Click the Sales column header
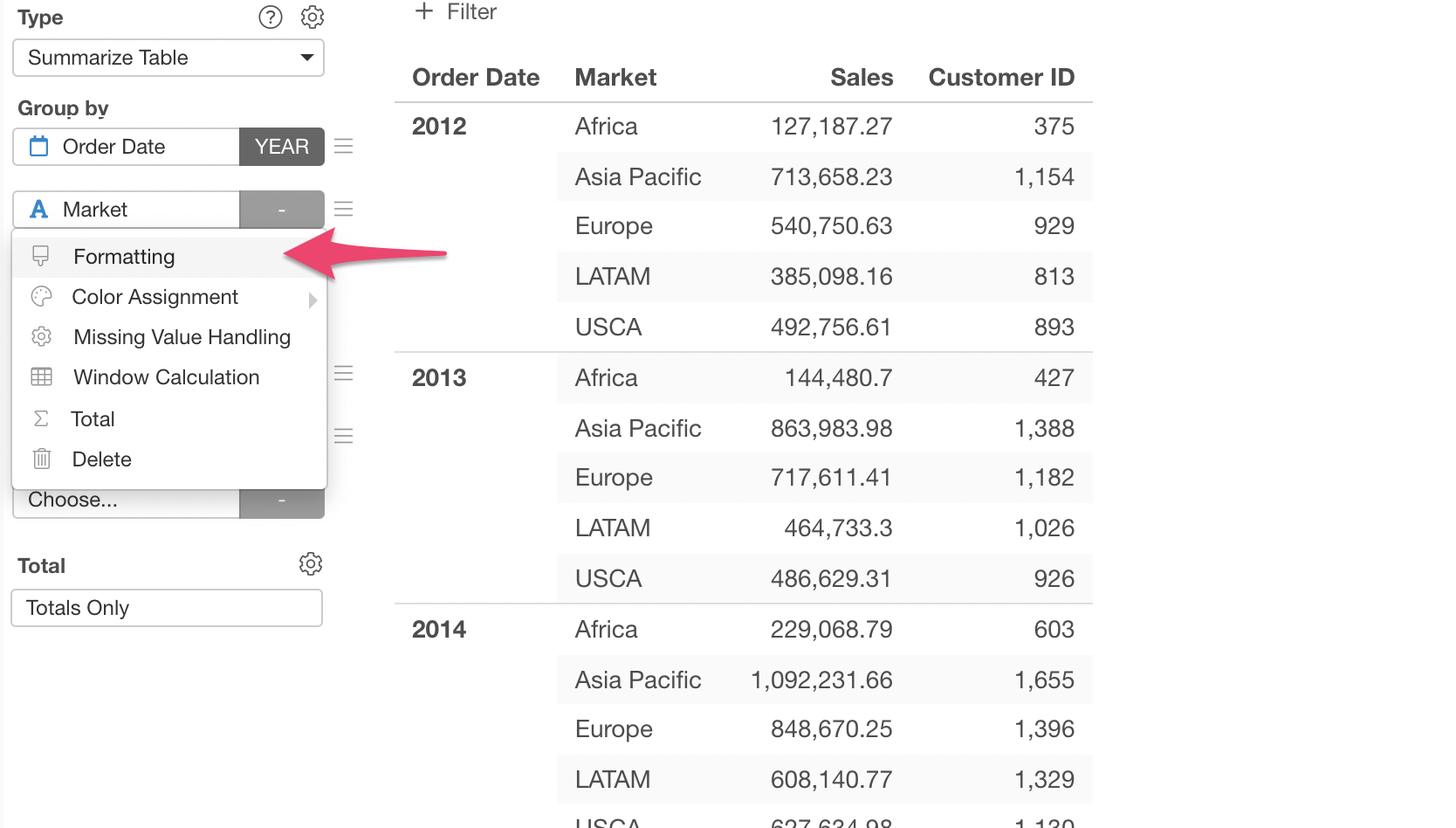 tap(861, 78)
